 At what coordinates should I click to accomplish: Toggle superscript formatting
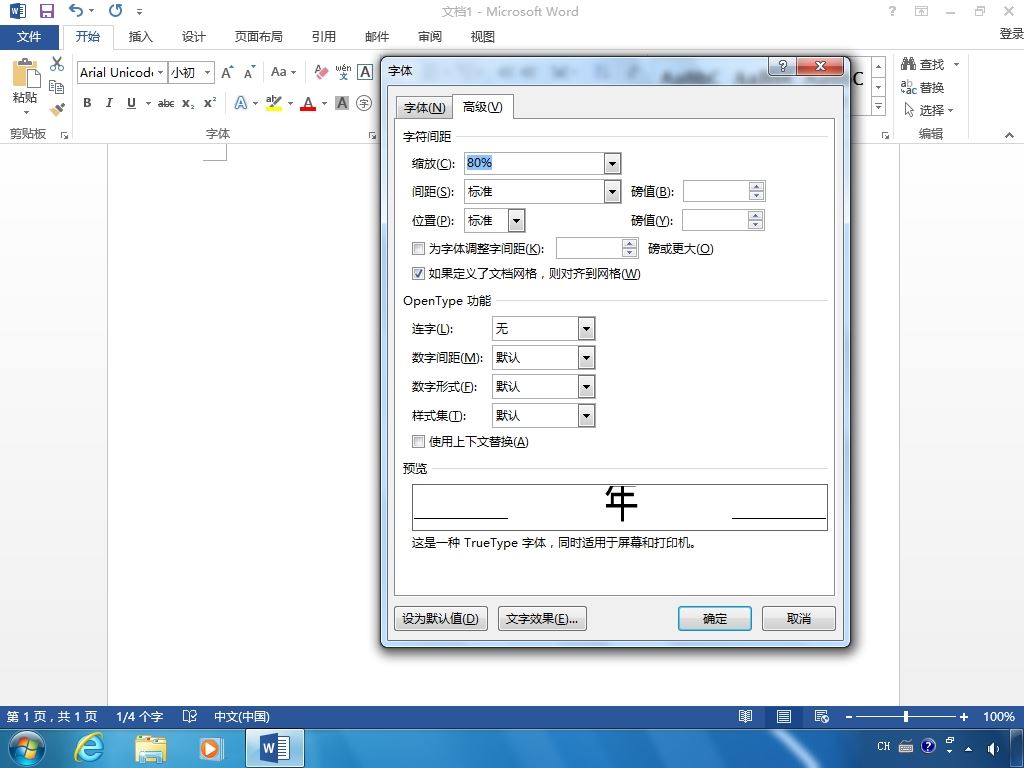[x=210, y=103]
